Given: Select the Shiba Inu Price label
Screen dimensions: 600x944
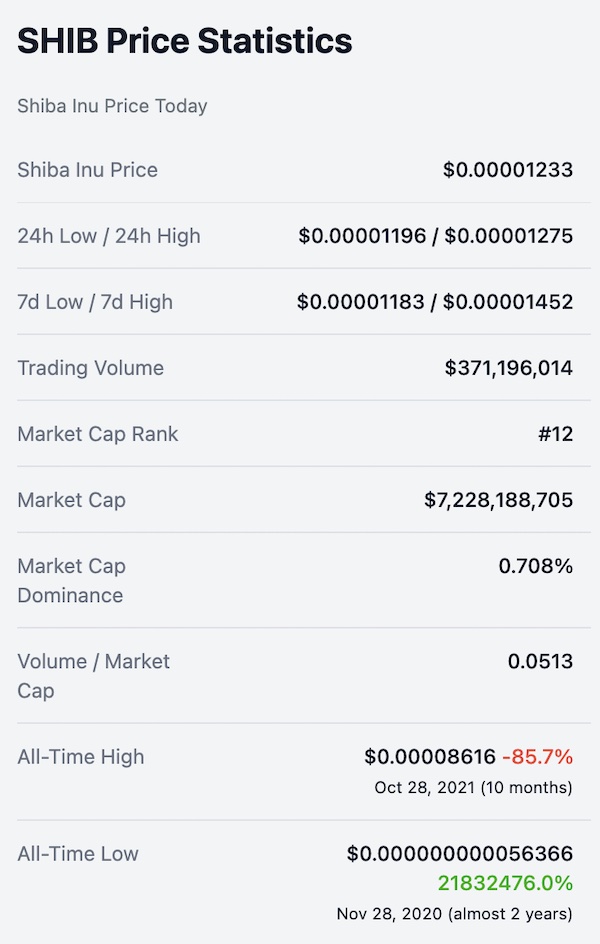Looking at the screenshot, I should pyautogui.click(x=87, y=170).
